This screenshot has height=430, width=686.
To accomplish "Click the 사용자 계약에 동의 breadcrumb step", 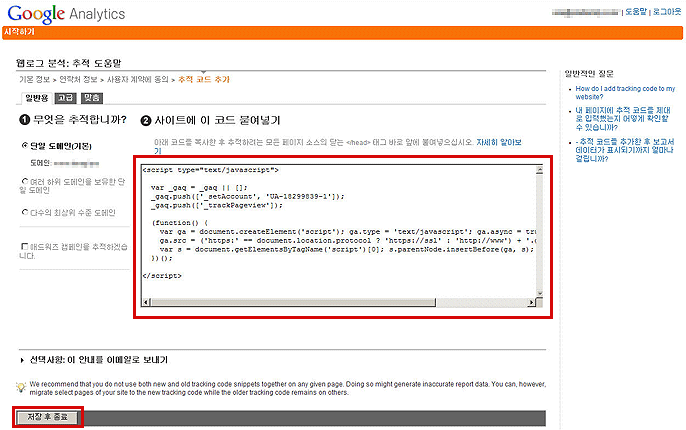I will pyautogui.click(x=137, y=80).
